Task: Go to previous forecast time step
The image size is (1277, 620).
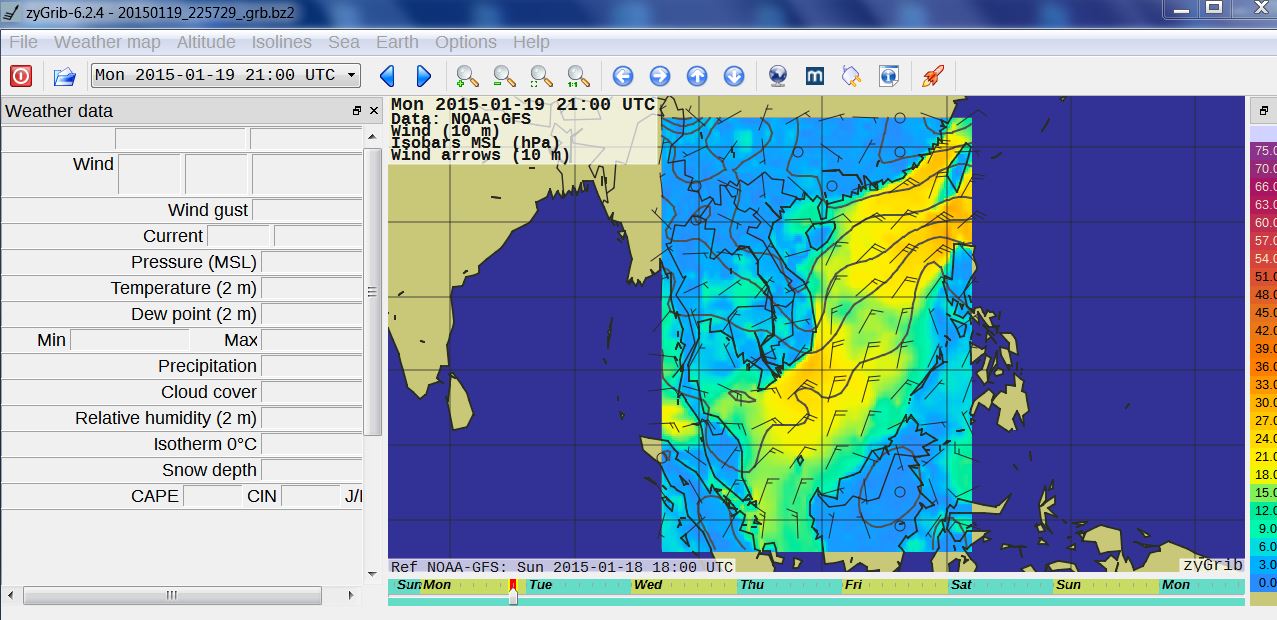Action: (388, 76)
